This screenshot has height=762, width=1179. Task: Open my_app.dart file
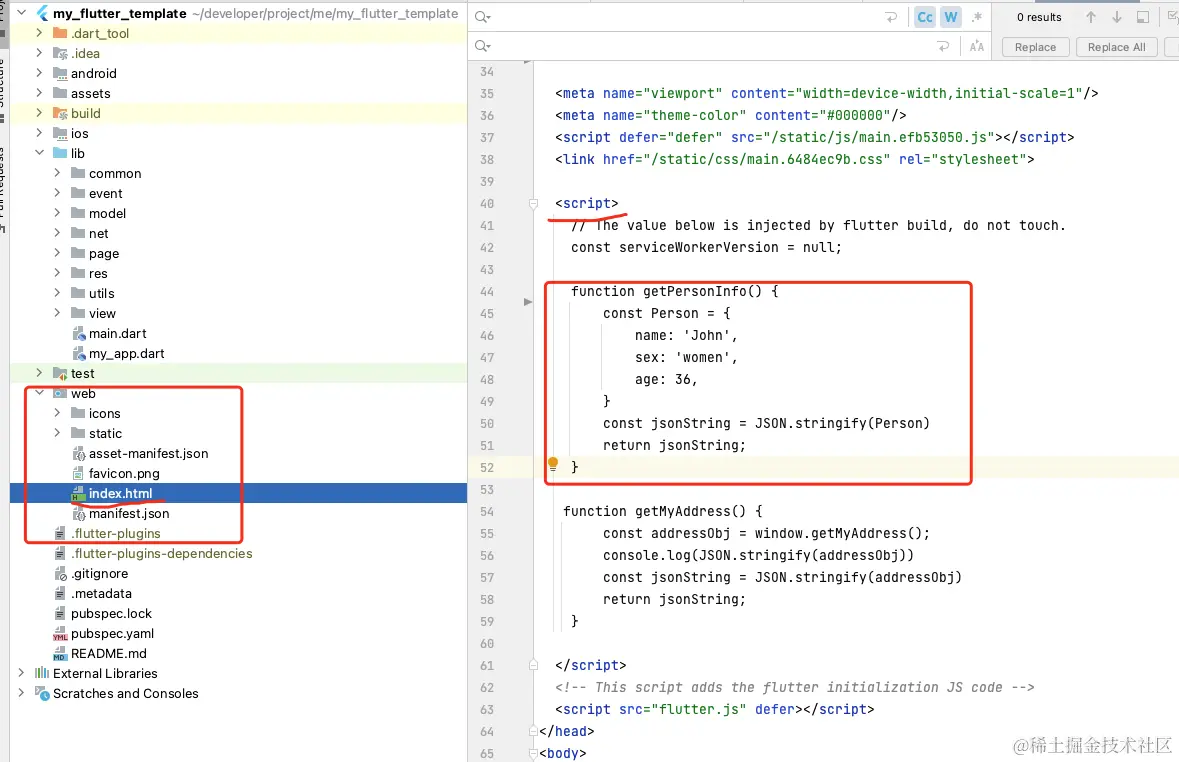point(126,354)
